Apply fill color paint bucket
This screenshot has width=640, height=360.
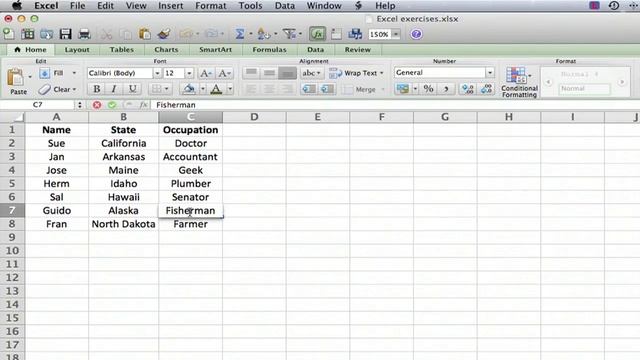189,89
